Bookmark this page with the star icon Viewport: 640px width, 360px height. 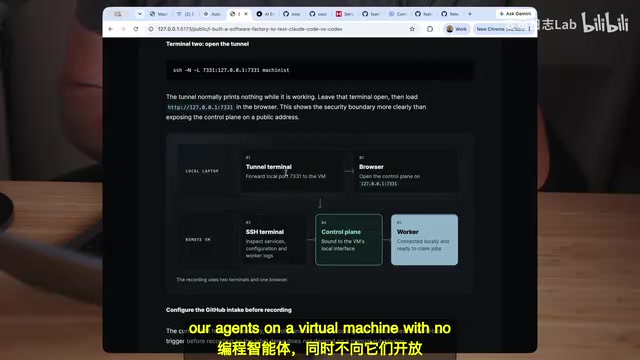click(412, 29)
